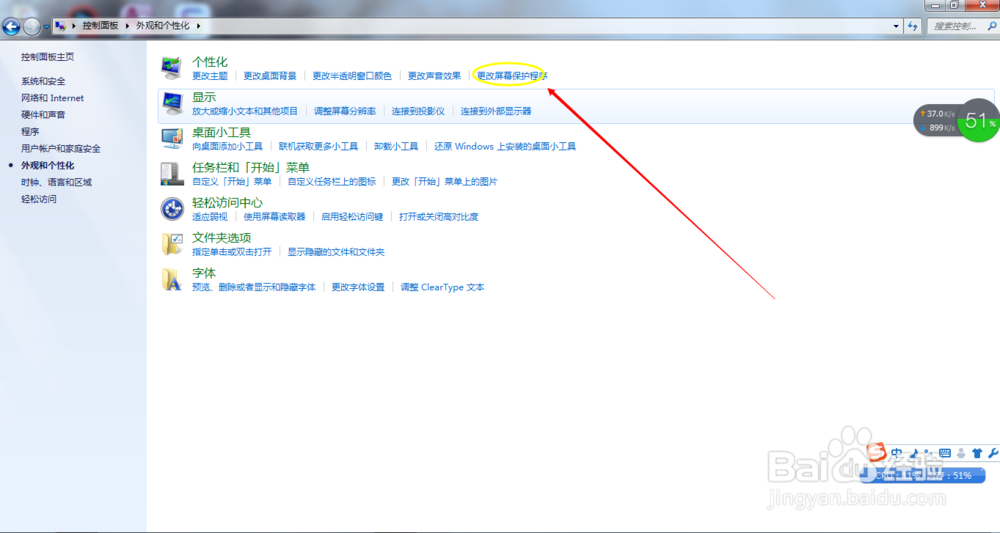This screenshot has width=1000, height=533.
Task: Select 控制面板 breadcrumb in address bar
Action: tap(100, 26)
